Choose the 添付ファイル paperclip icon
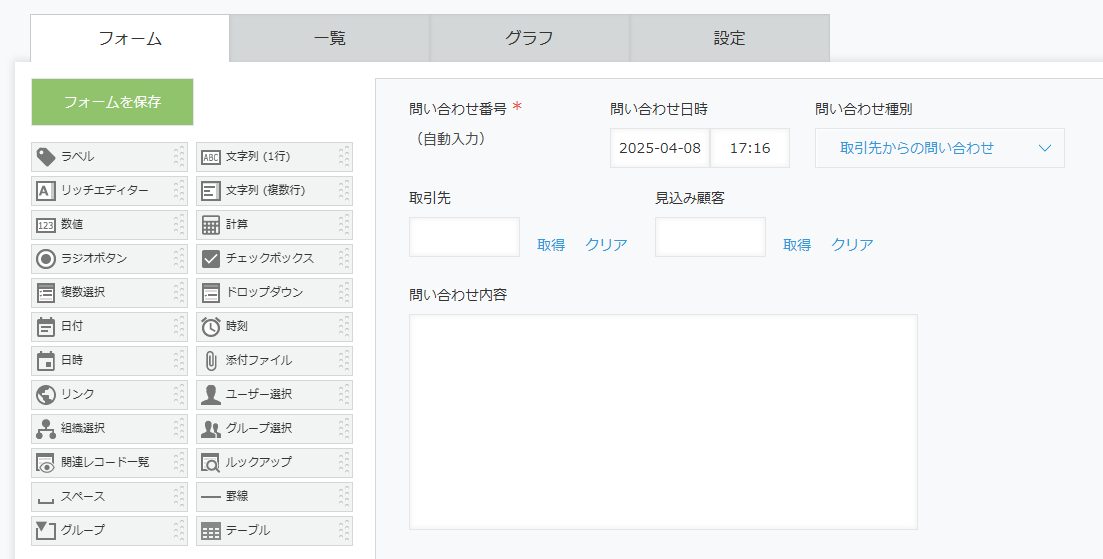 pyautogui.click(x=210, y=361)
